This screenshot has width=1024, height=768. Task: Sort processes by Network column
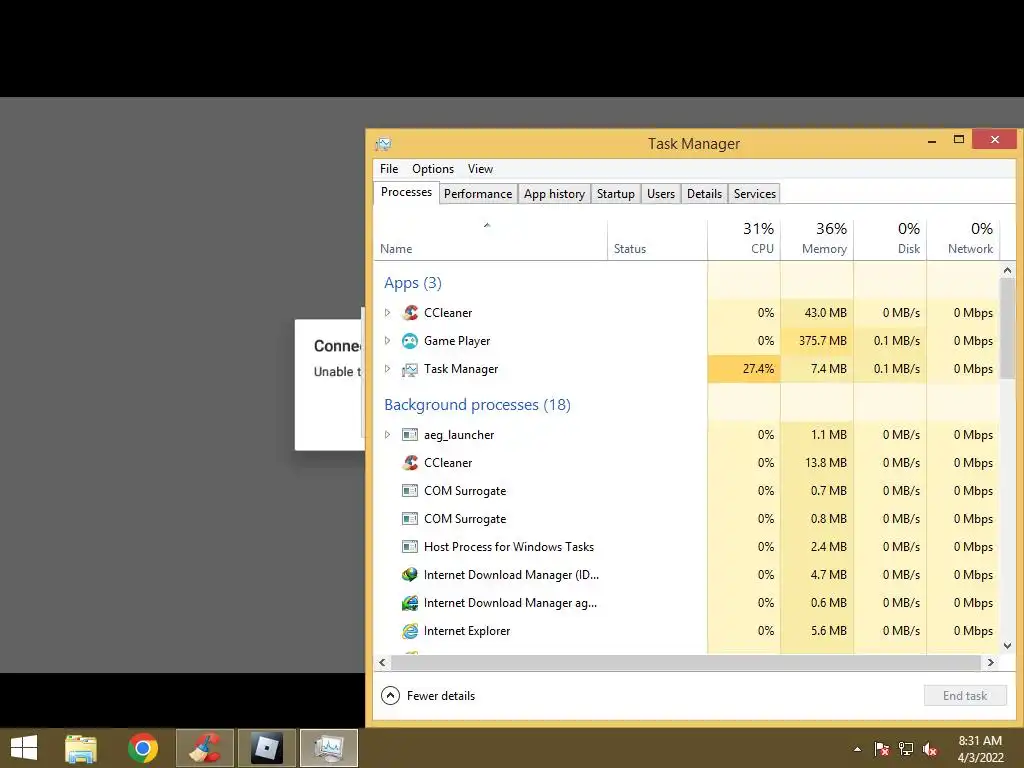(963, 240)
